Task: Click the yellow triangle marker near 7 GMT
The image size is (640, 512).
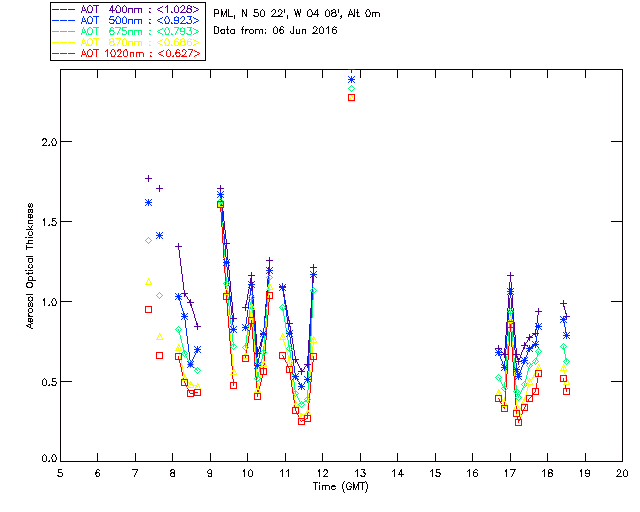Action: (148, 281)
